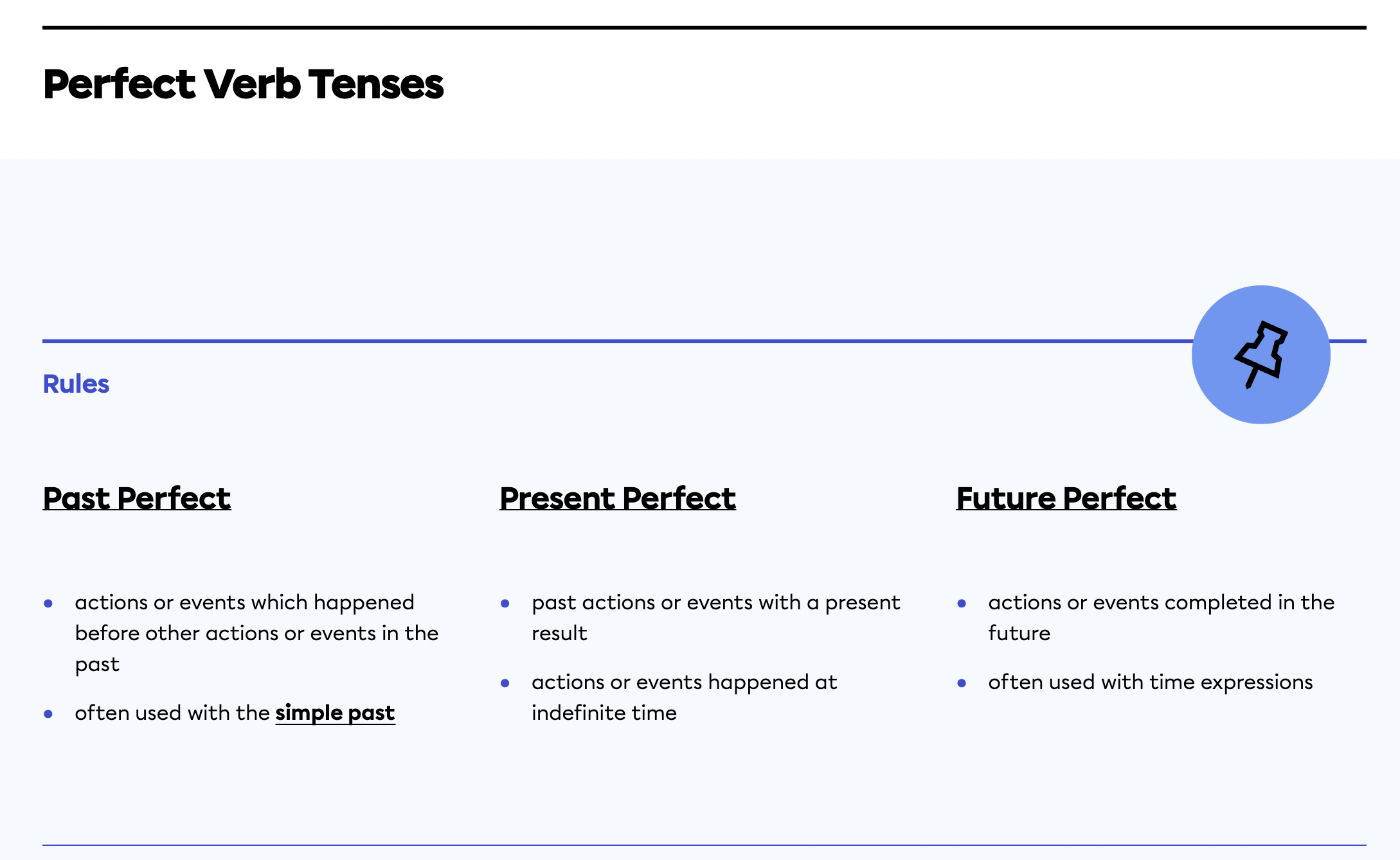
Task: Click "actions or events completed in the future"
Action: point(1161,603)
